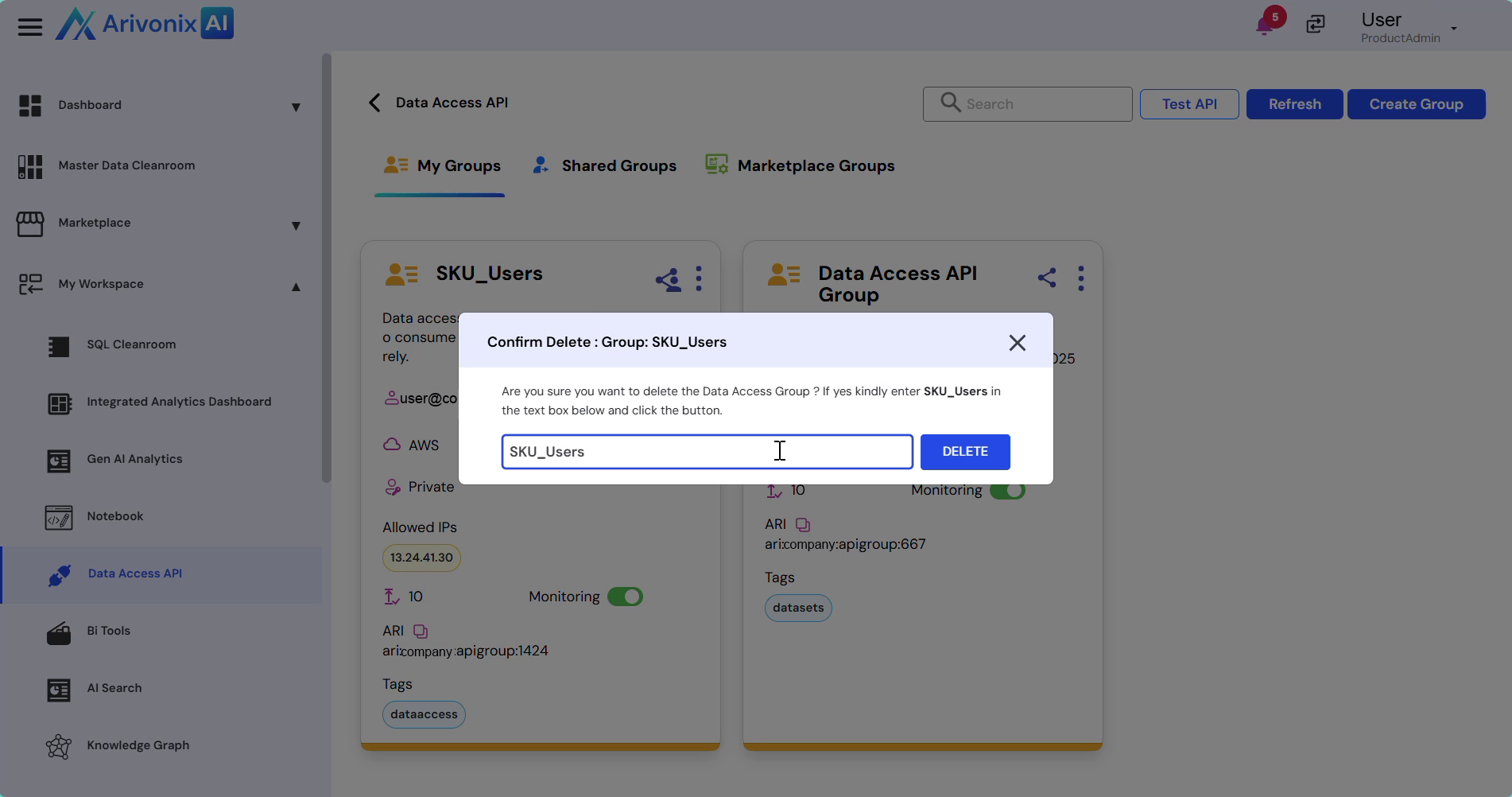This screenshot has width=1512, height=797.
Task: Toggle Monitoring on Data Access API Group card
Action: [1007, 491]
